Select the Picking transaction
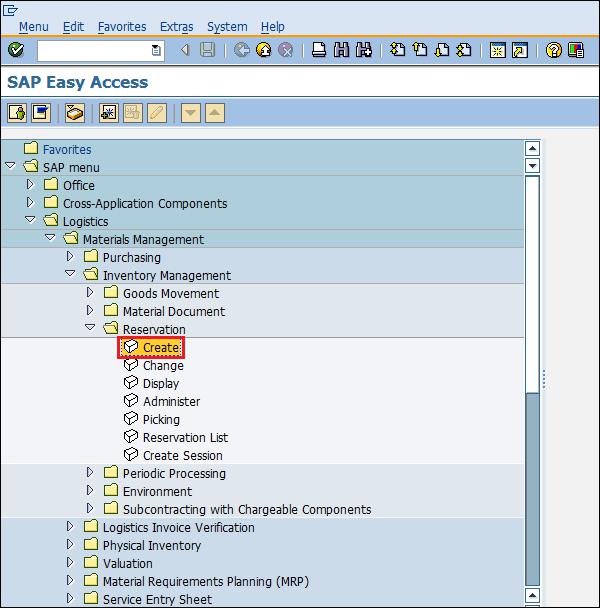 coord(152,419)
